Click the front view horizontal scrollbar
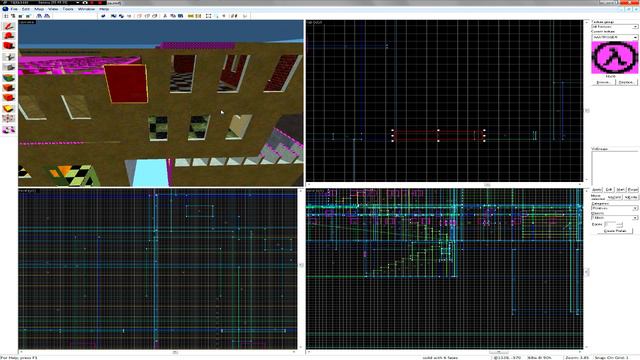 [x=158, y=352]
